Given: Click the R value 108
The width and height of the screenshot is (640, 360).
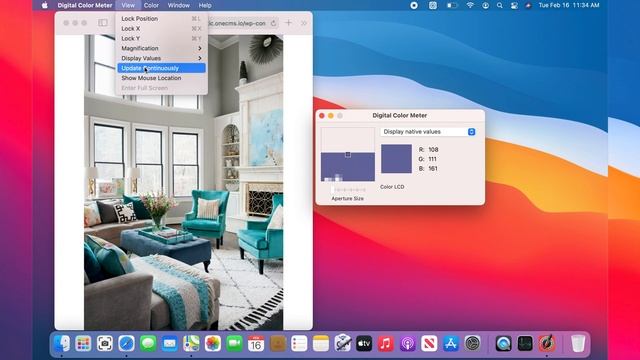Looking at the screenshot, I should coord(433,150).
